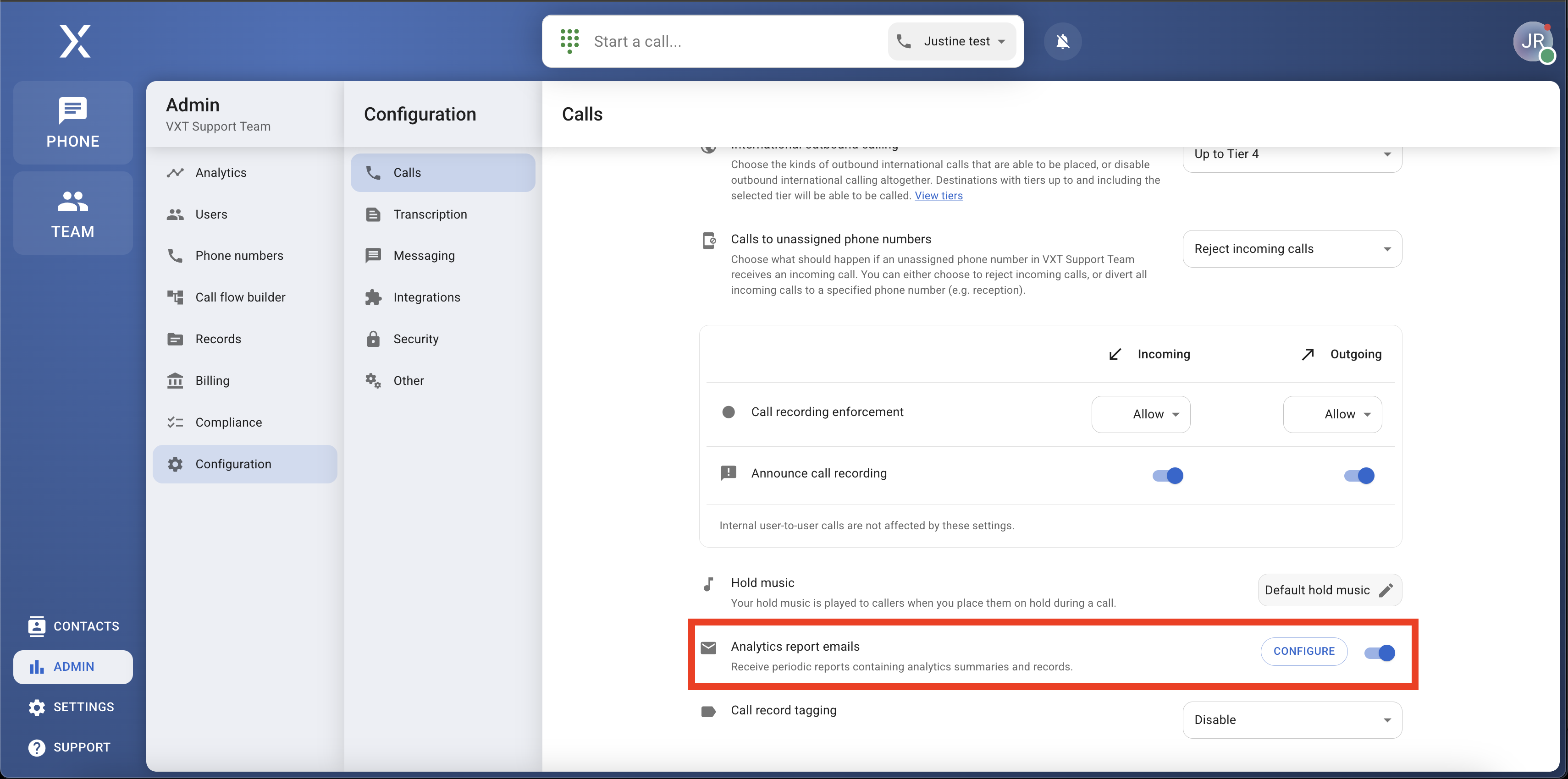Click the Users people icon
This screenshot has height=779, width=1568.
click(x=175, y=214)
